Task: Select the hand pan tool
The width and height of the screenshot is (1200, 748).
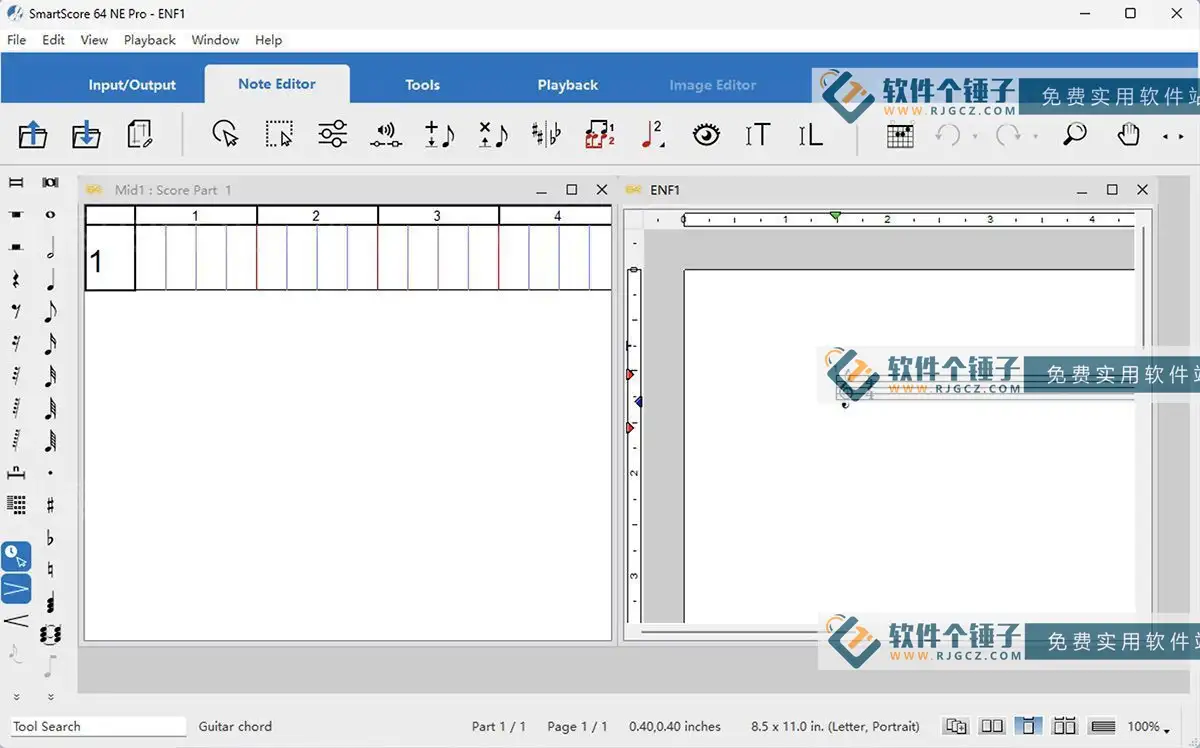Action: tap(1128, 134)
